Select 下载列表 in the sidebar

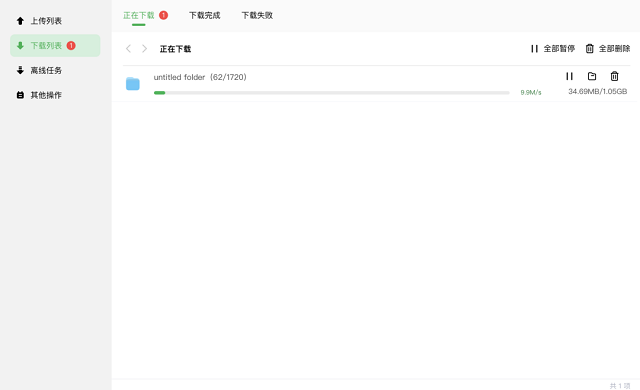[55, 46]
